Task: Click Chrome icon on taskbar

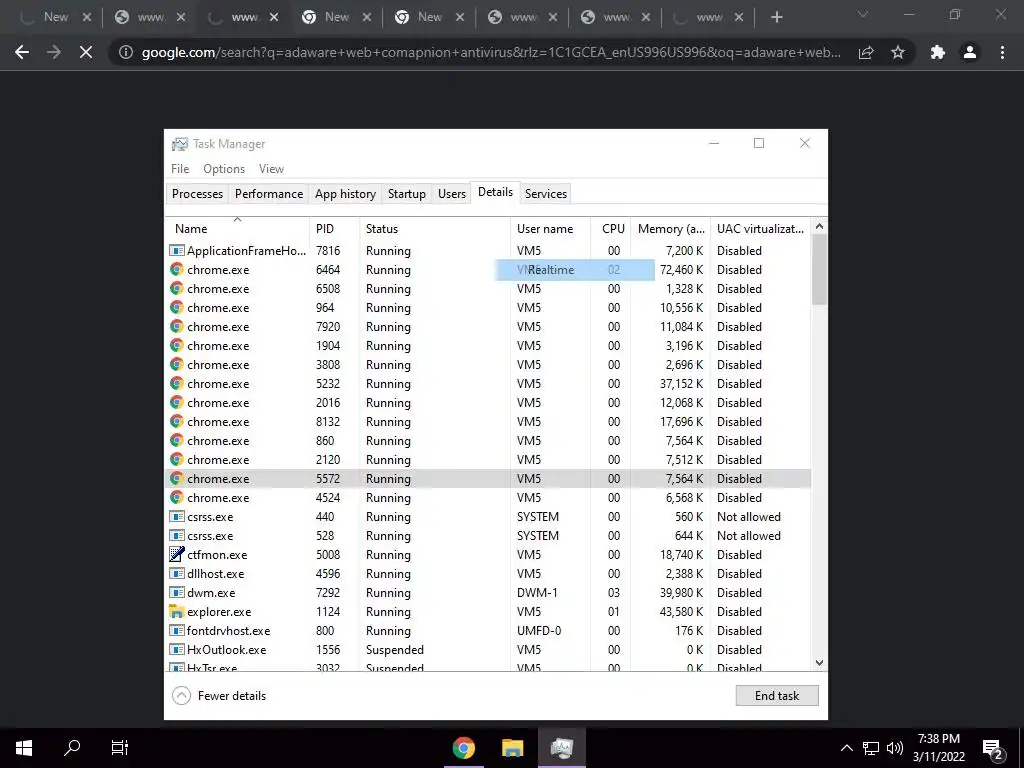Action: pos(464,748)
